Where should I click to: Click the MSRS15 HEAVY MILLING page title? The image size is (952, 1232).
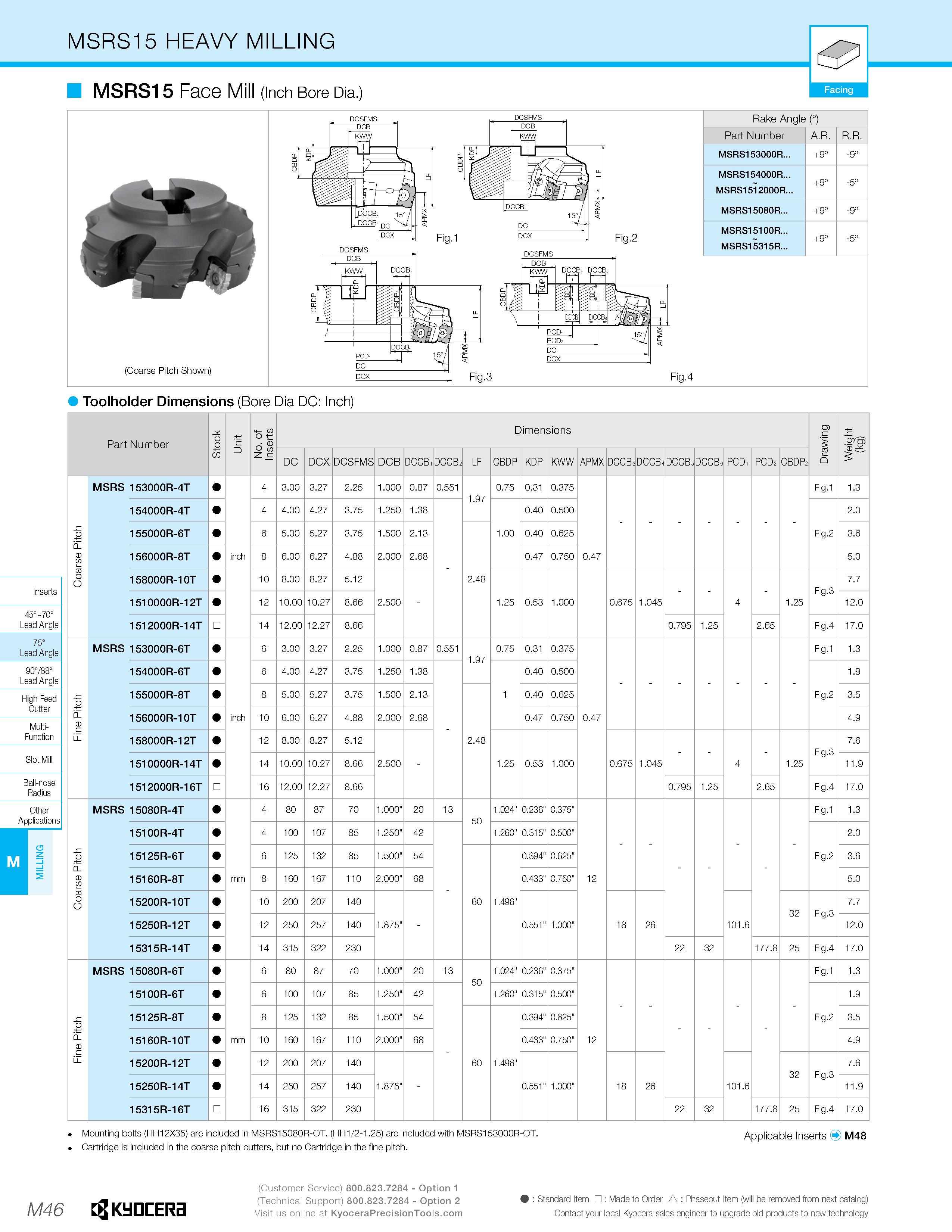pyautogui.click(x=201, y=41)
